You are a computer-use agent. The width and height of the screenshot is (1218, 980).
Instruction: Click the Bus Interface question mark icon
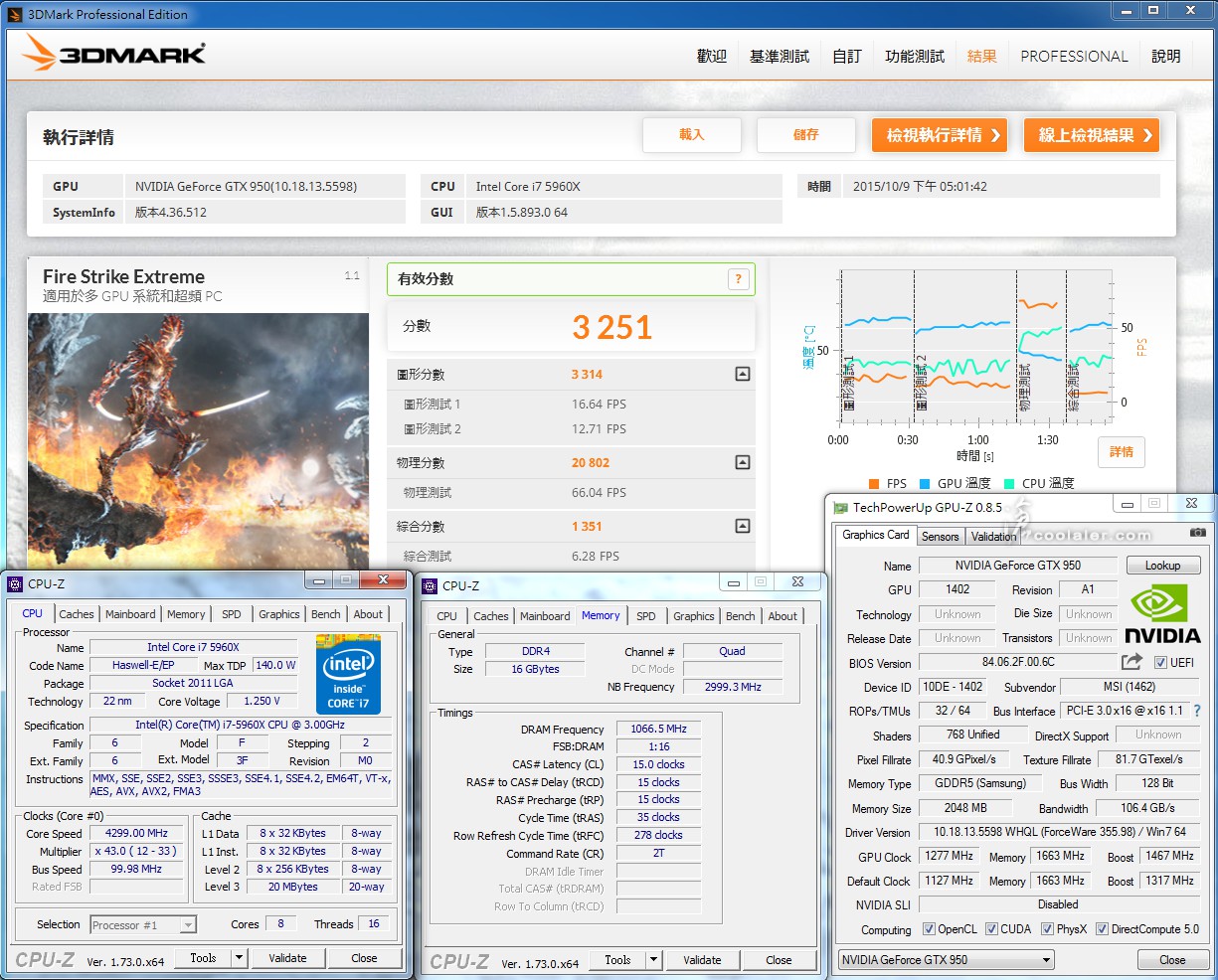click(1197, 711)
